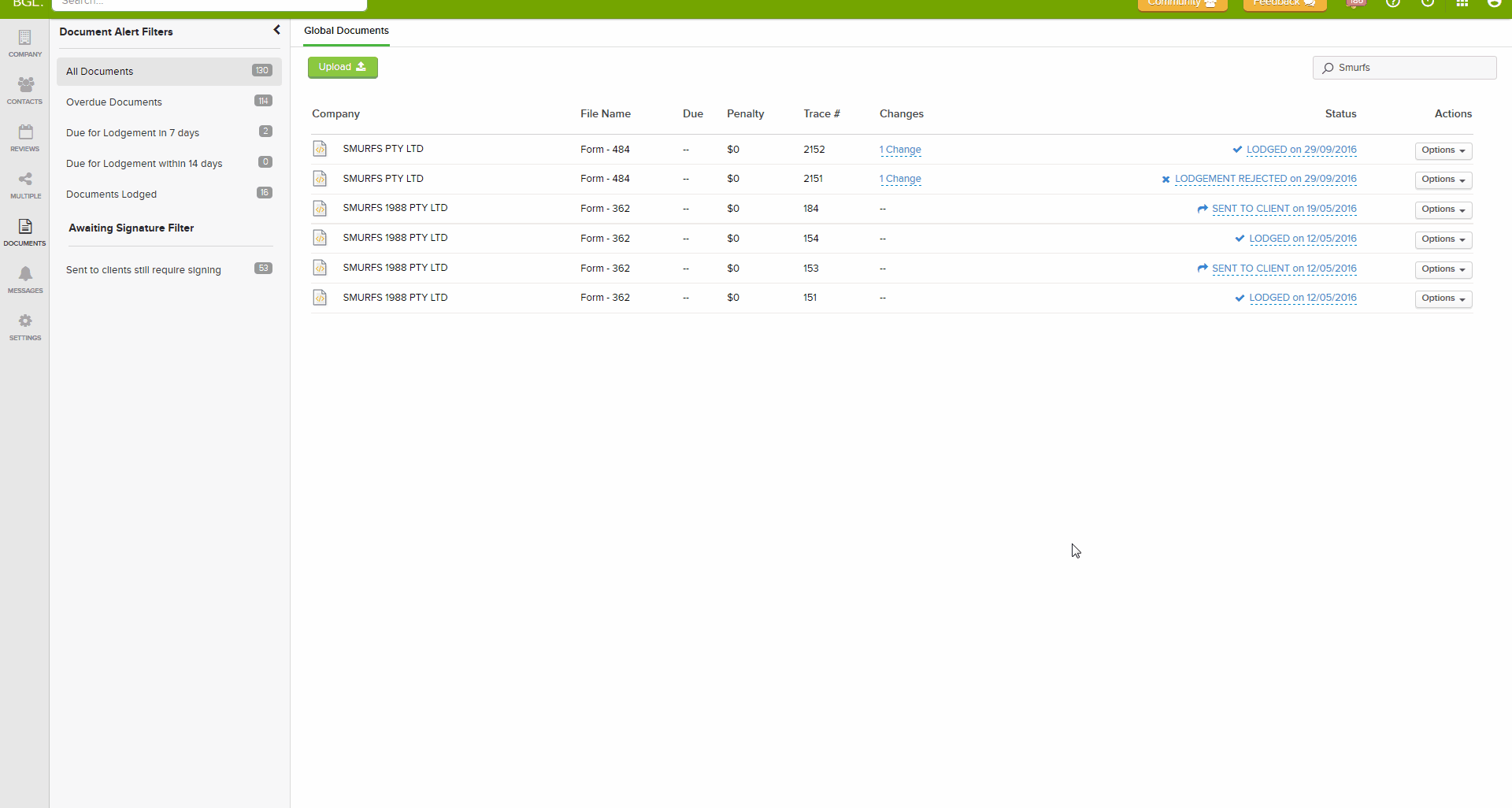
Task: Select the Global Documents tab
Action: point(346,31)
